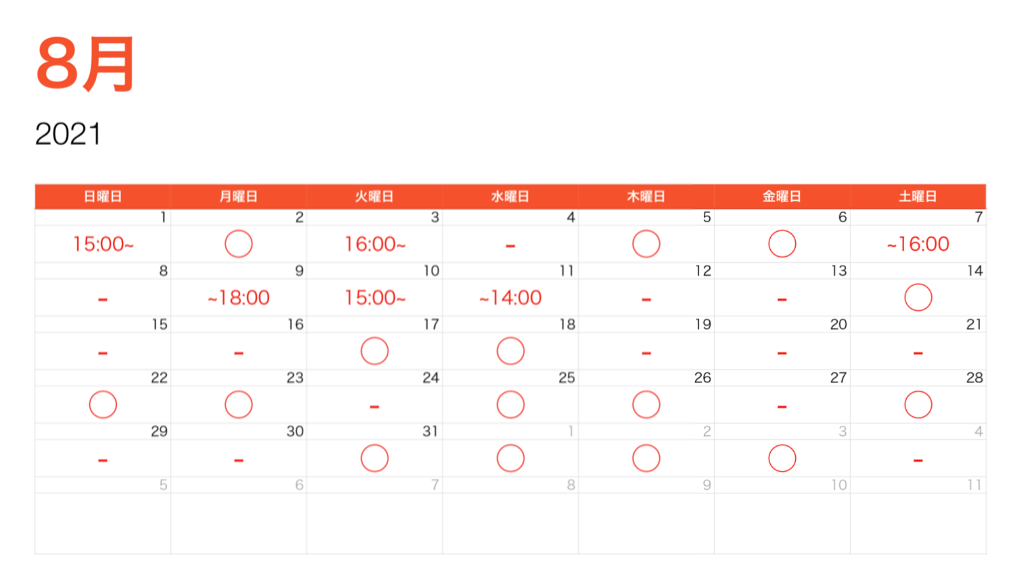Select the circle on Saturday August 14
This screenshot has width=1024, height=585.
pyautogui.click(x=918, y=297)
